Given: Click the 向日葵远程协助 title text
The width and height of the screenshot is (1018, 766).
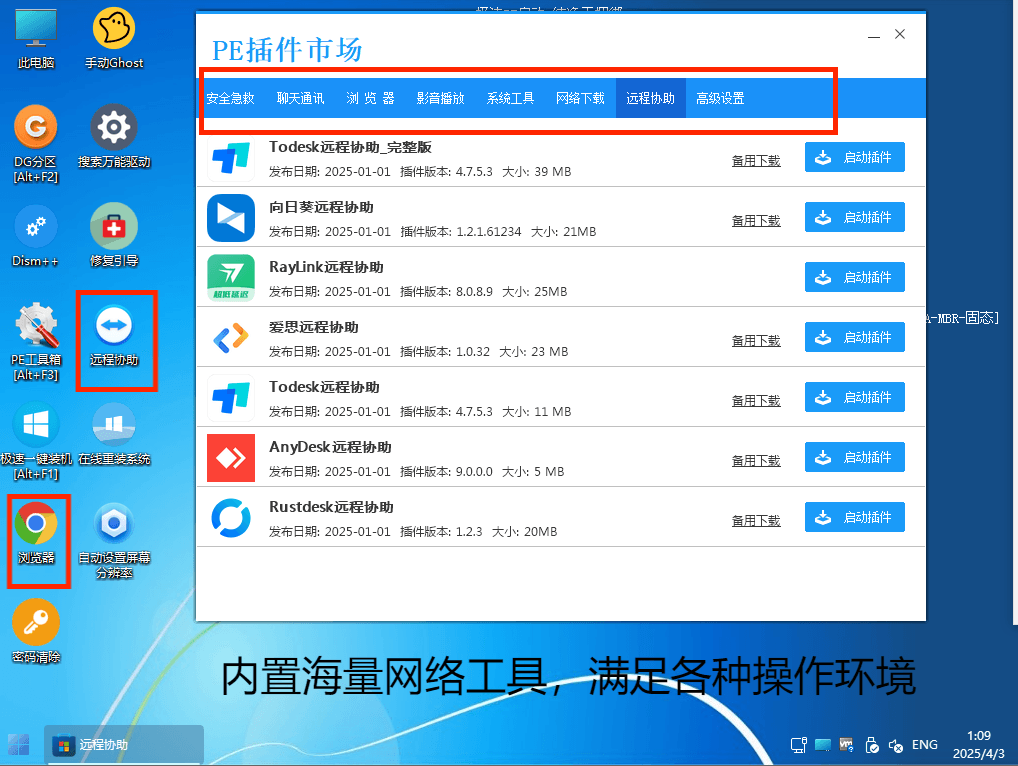Looking at the screenshot, I should tap(321, 207).
